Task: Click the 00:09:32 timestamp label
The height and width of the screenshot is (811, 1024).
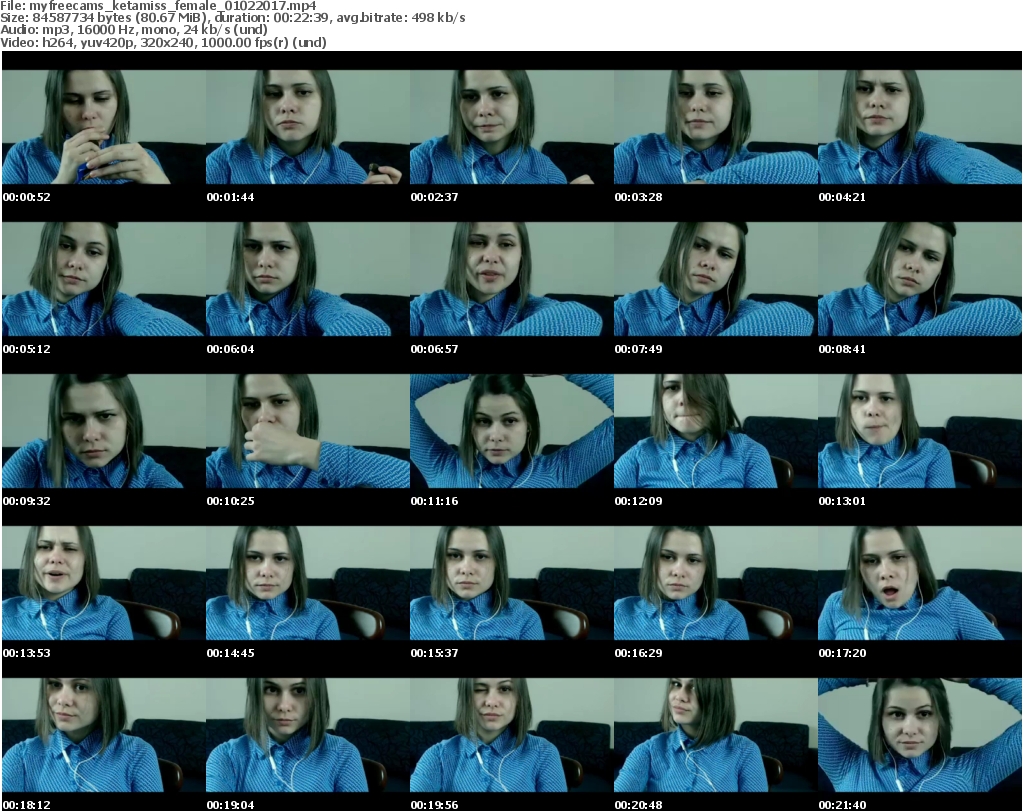Action: [26, 501]
